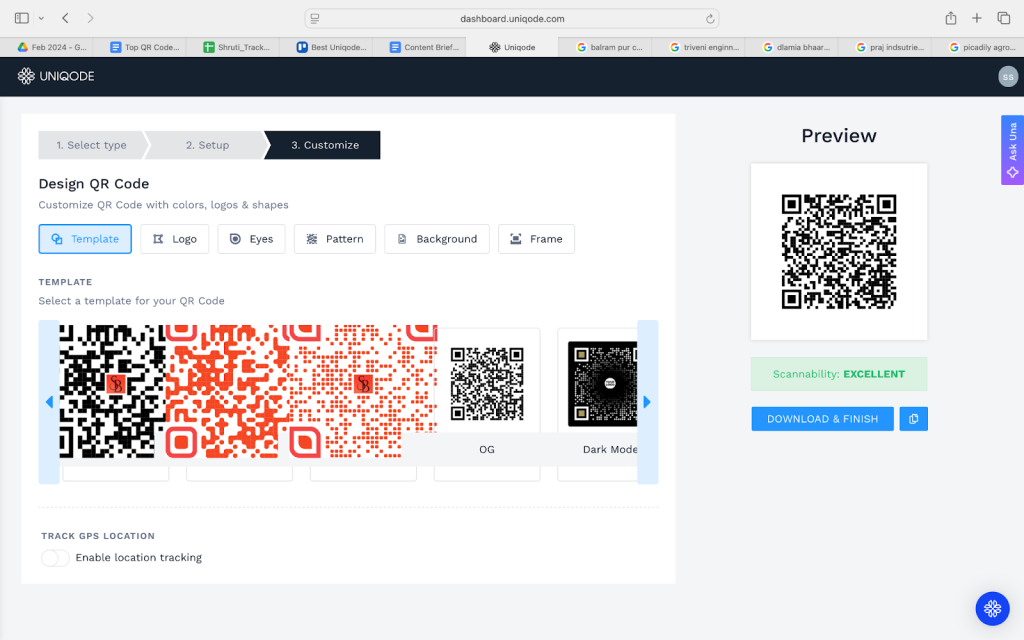Image resolution: width=1024 pixels, height=640 pixels.
Task: Select the Pattern design tab
Action: coord(335,239)
